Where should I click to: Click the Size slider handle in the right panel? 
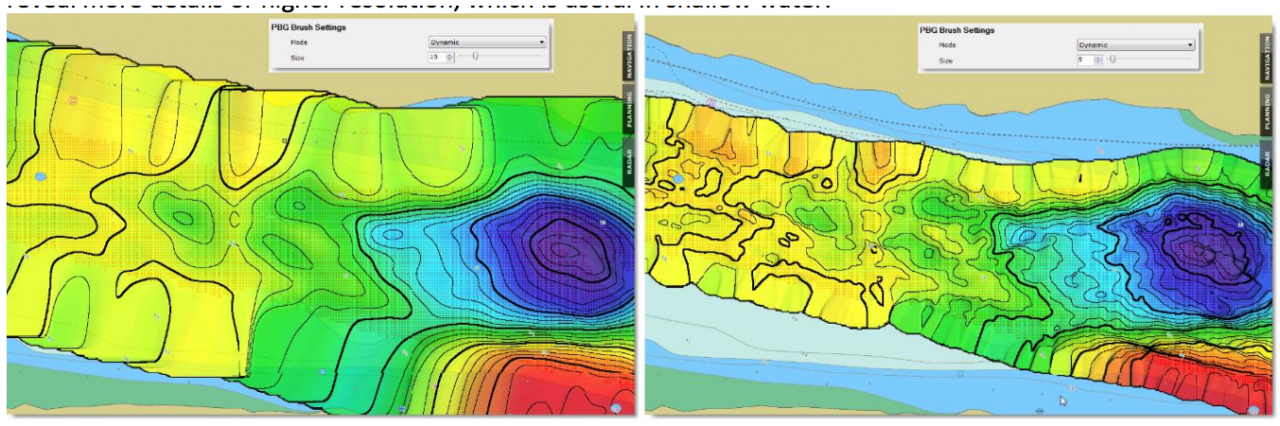1113,59
